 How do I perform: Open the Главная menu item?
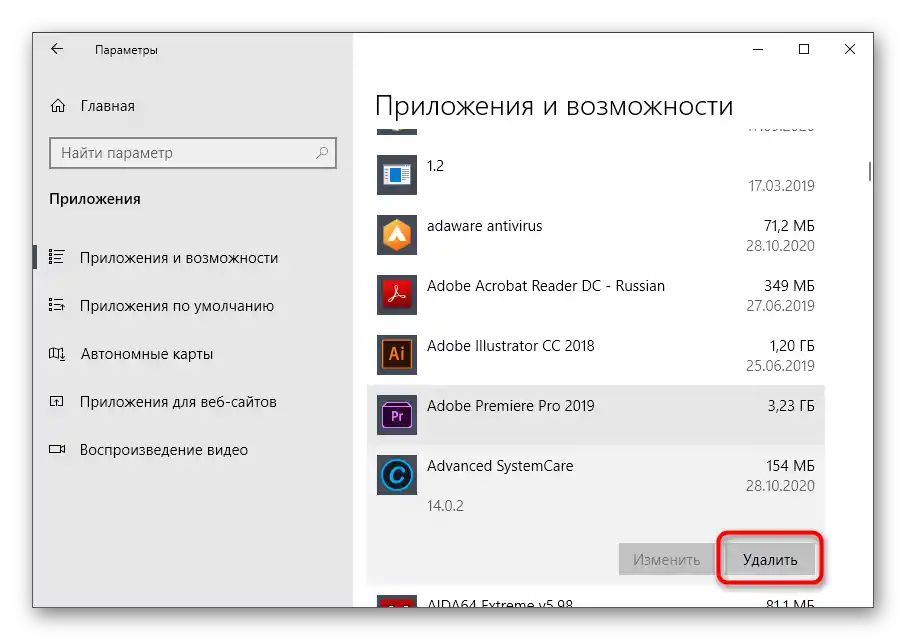[107, 106]
